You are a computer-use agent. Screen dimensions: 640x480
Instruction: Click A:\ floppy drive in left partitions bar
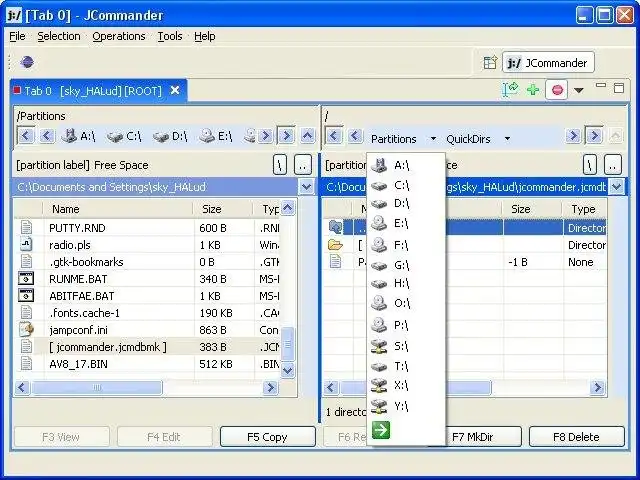pos(78,136)
